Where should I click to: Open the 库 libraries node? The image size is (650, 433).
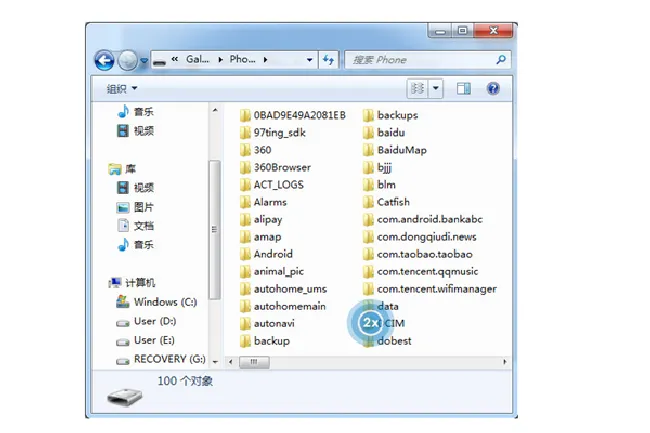tap(122, 169)
